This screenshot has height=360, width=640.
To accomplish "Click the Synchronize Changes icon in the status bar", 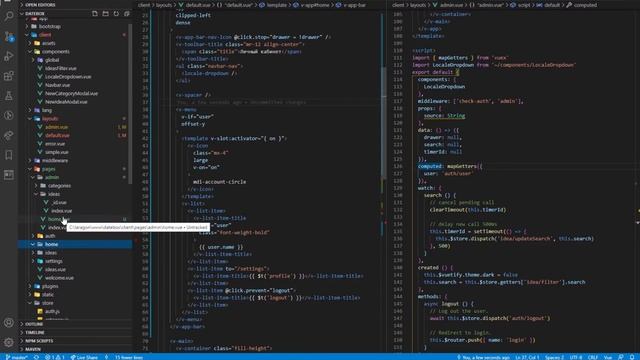I will (36, 357).
